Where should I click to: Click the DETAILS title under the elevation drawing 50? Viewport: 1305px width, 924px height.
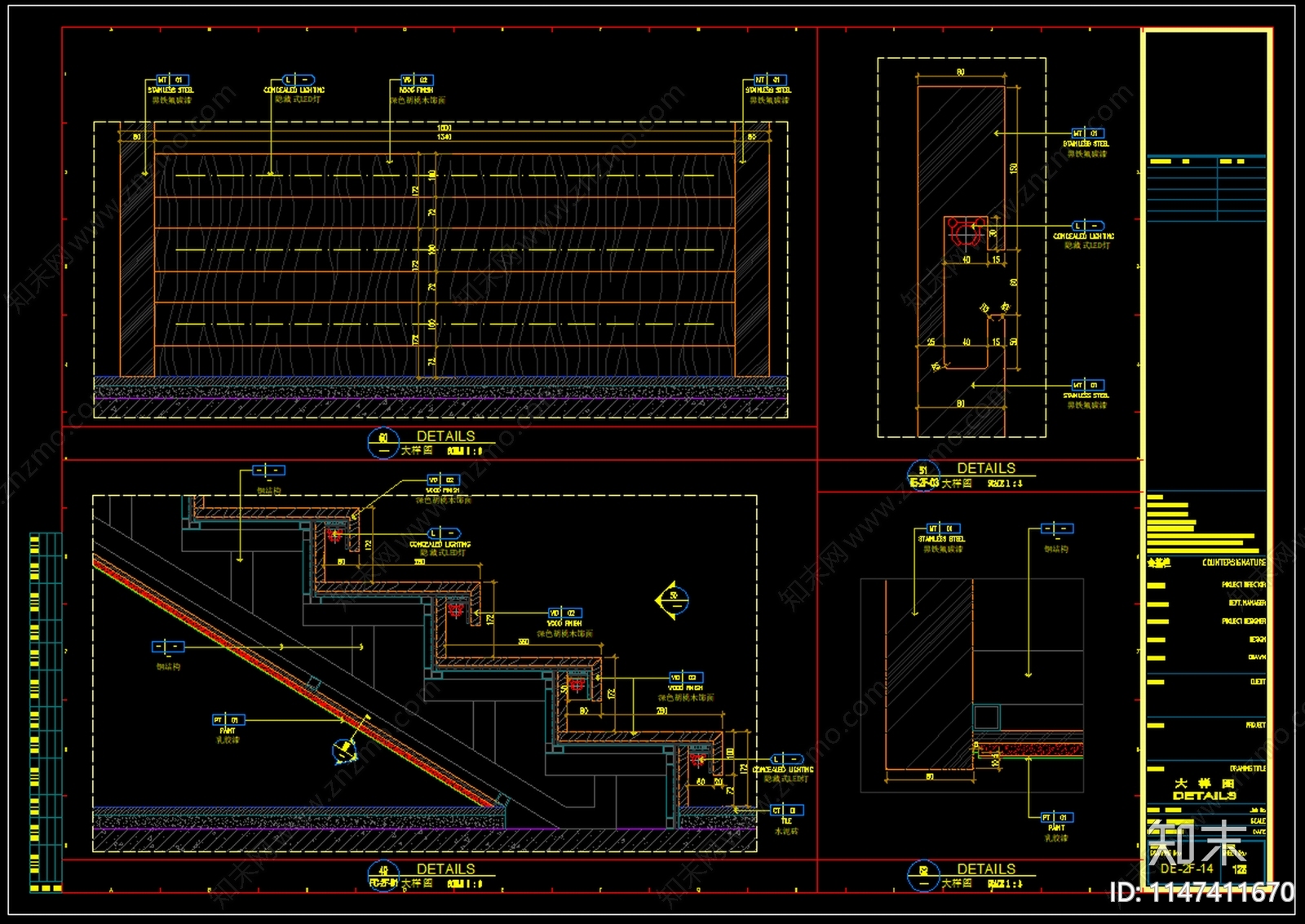(446, 436)
